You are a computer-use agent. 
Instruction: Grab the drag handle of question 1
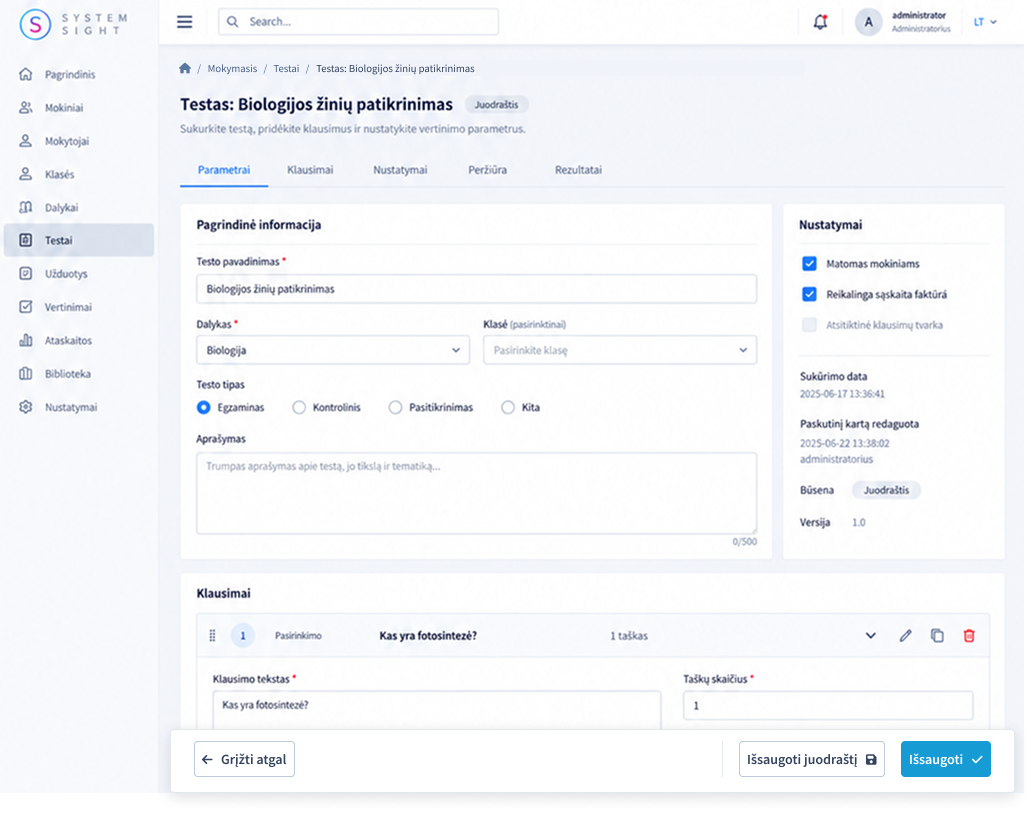tap(212, 635)
